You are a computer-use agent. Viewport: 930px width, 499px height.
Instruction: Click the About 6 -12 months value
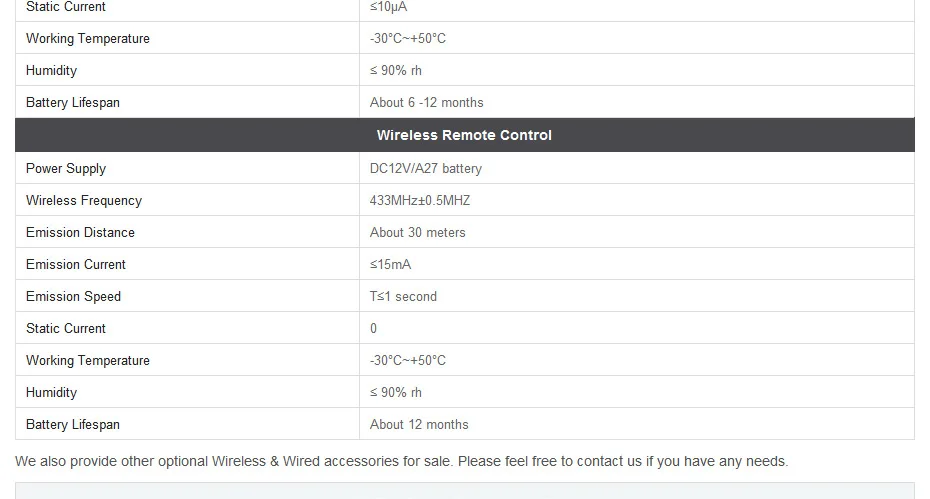pos(426,103)
